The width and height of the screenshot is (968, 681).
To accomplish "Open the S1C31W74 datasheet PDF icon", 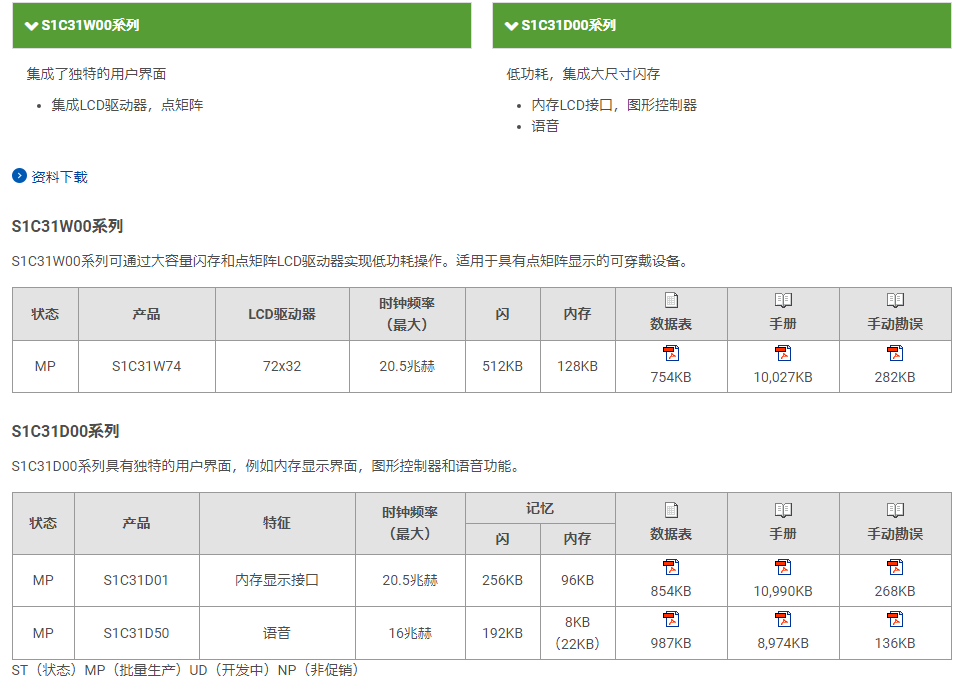I will coord(671,354).
